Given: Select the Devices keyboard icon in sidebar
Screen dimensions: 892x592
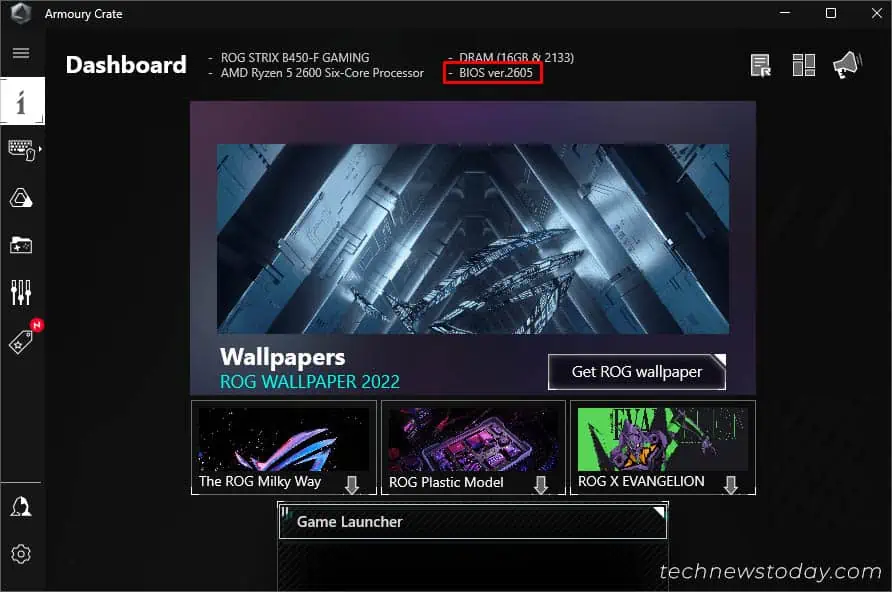Looking at the screenshot, I should [x=21, y=149].
